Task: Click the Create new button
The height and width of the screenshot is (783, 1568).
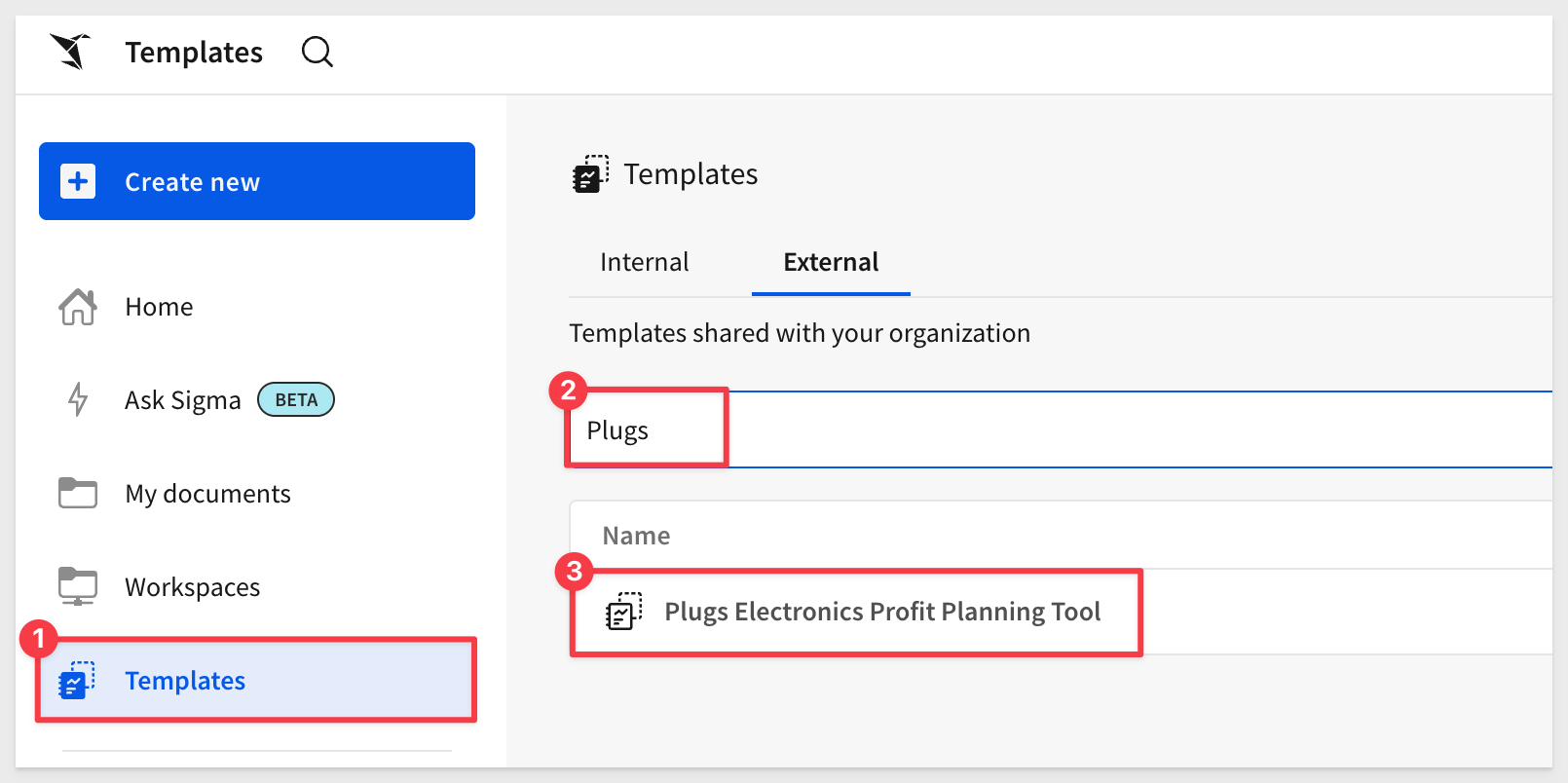Action: pyautogui.click(x=257, y=181)
